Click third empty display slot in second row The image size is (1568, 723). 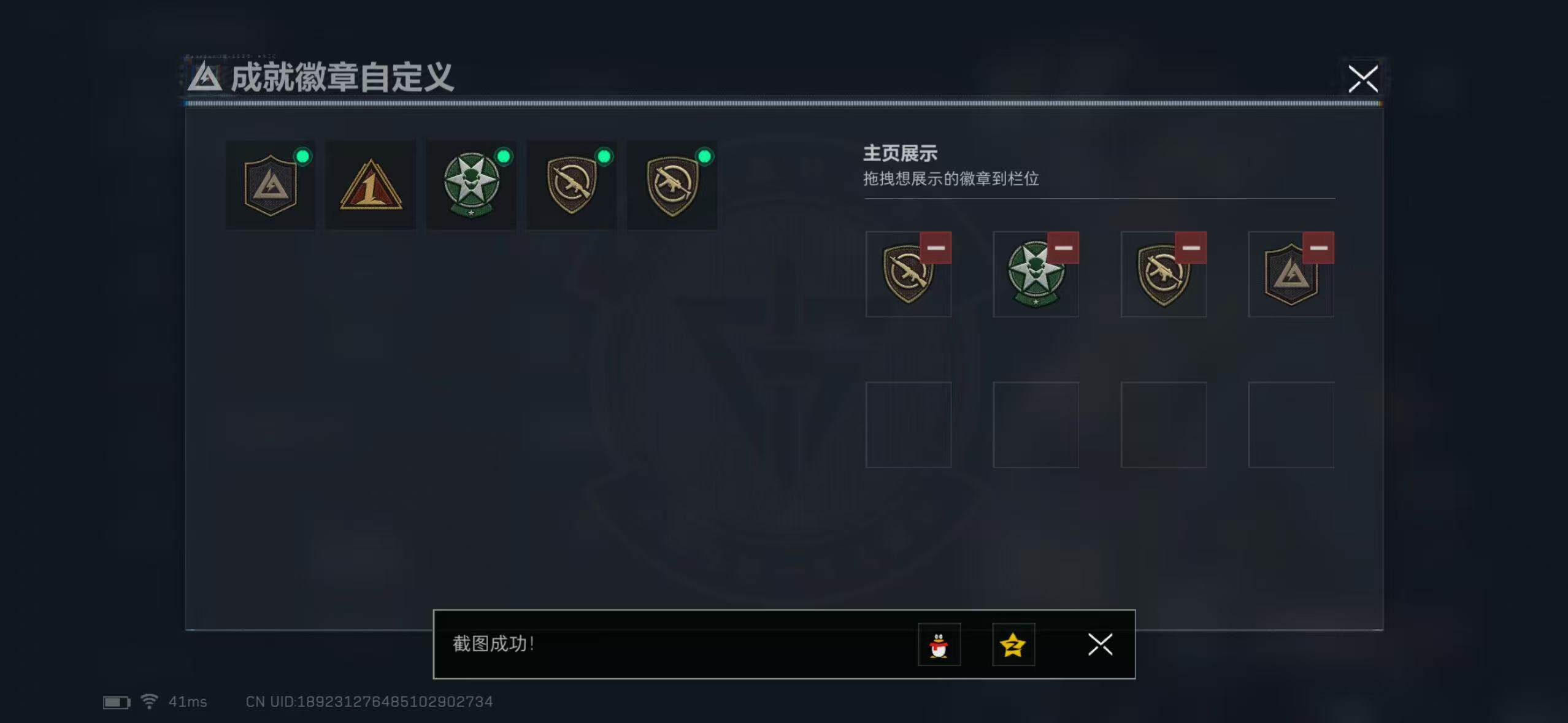pos(1164,425)
